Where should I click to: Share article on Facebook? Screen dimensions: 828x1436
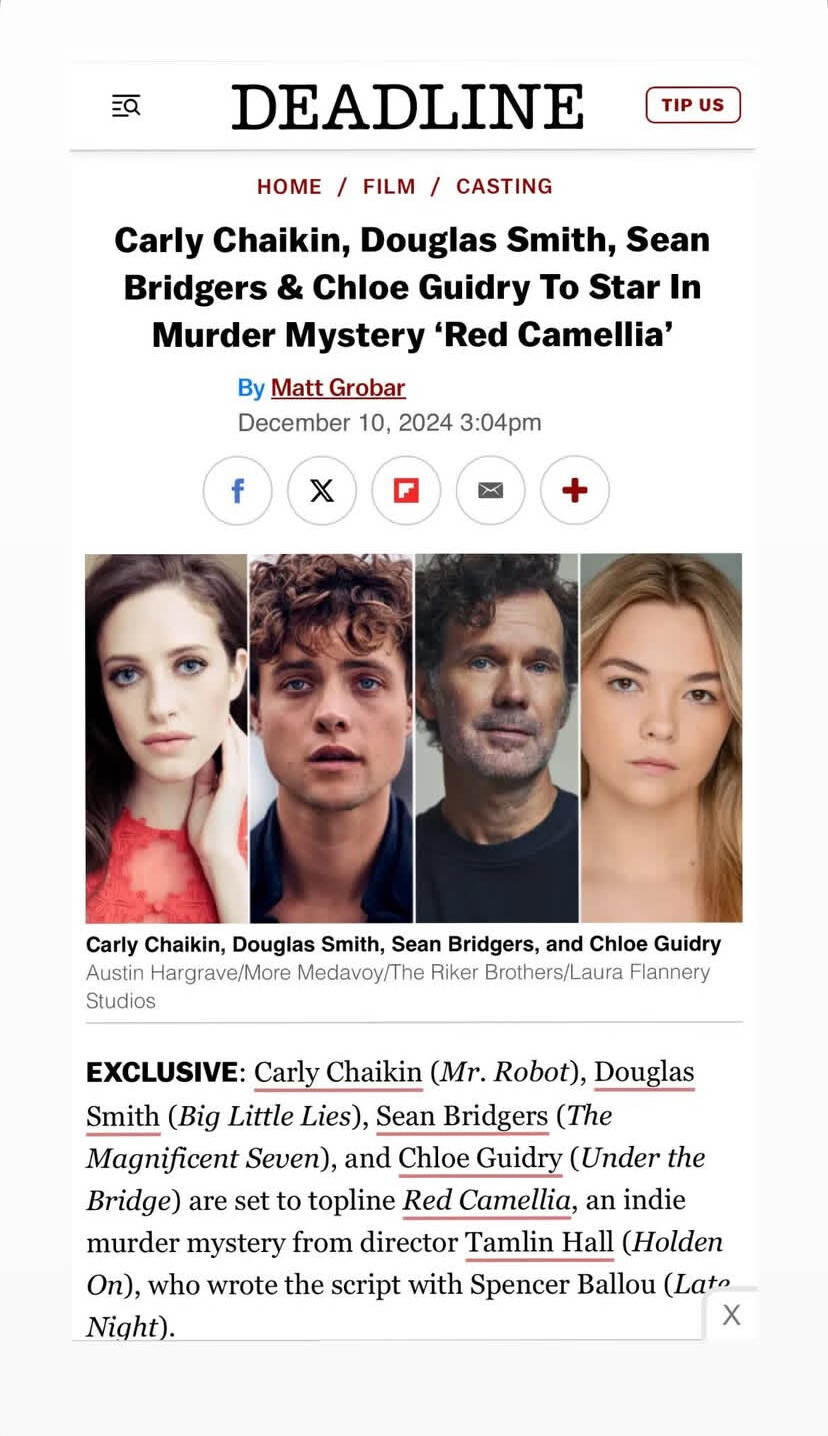237,490
